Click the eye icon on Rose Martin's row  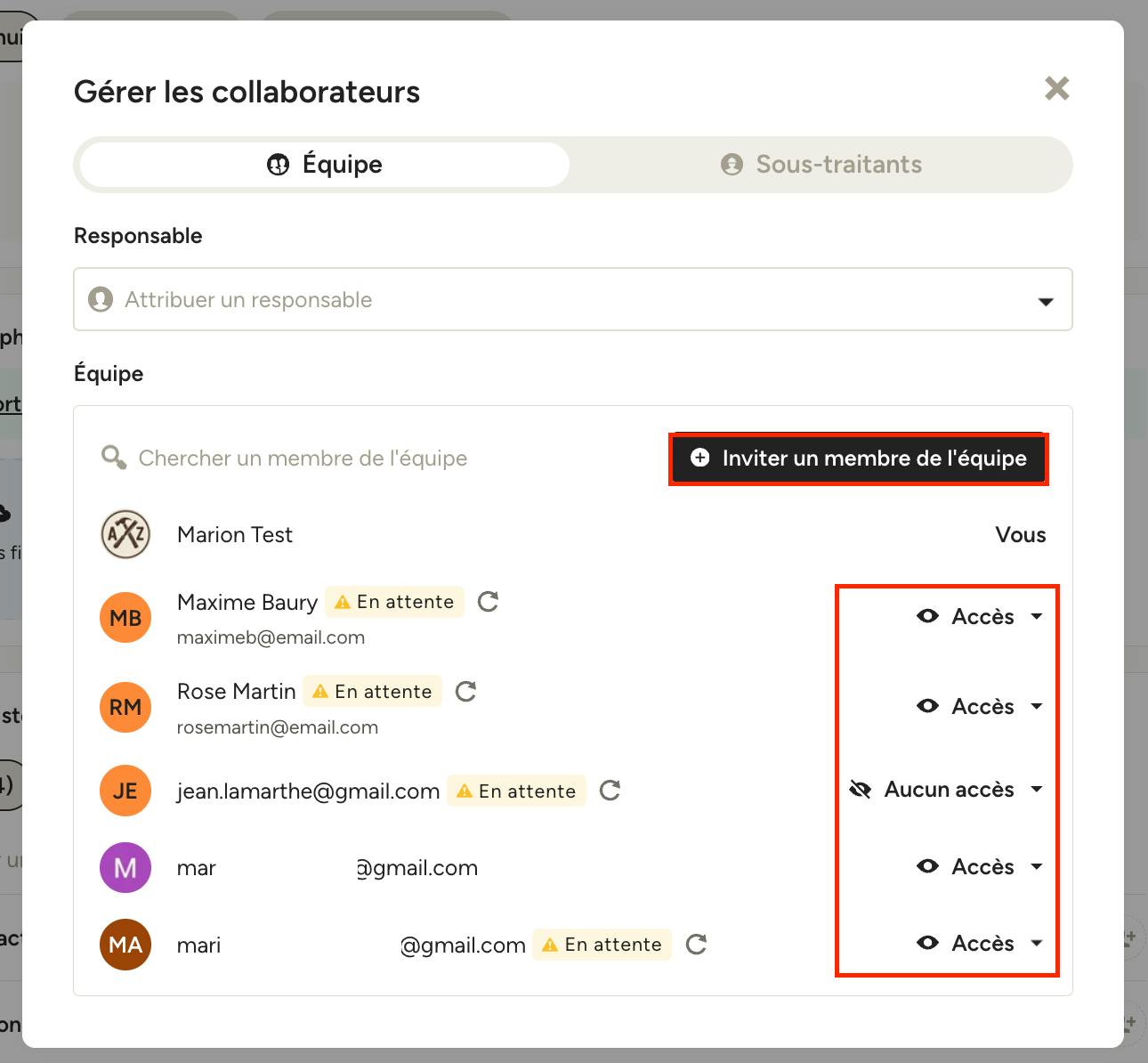coord(927,706)
